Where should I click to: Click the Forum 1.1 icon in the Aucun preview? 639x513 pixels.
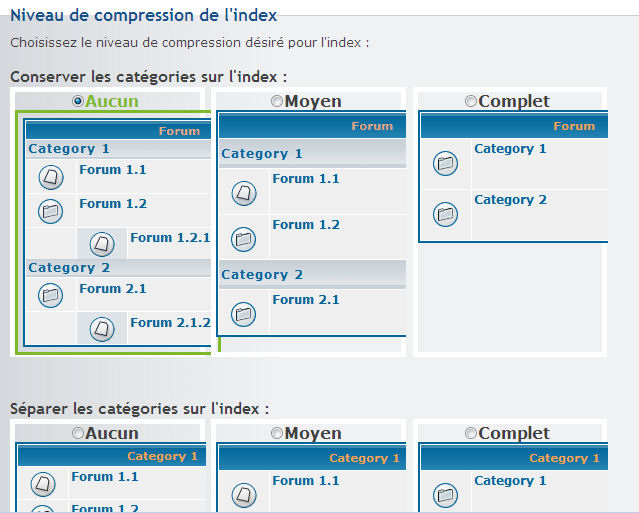(51, 177)
